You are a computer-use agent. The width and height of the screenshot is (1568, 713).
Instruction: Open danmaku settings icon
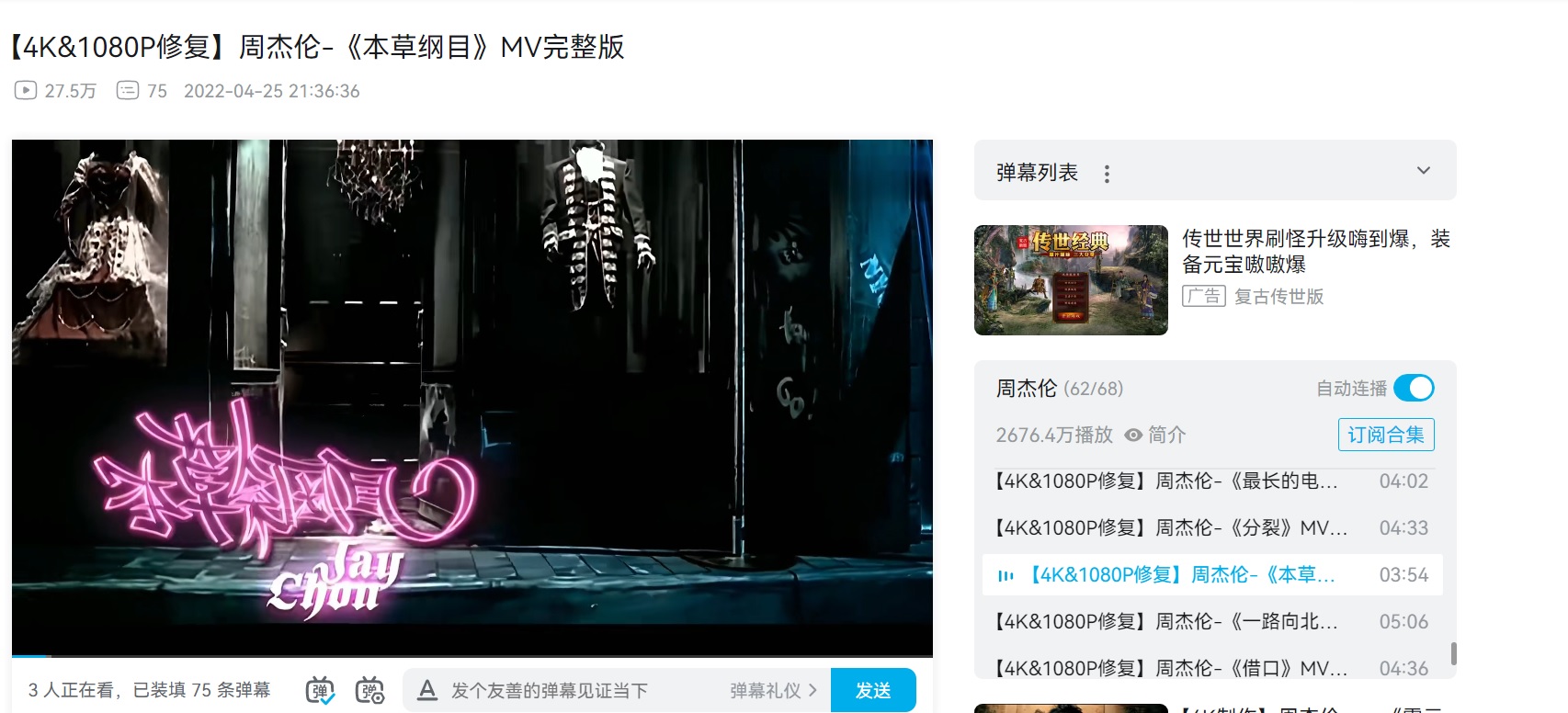tap(369, 690)
